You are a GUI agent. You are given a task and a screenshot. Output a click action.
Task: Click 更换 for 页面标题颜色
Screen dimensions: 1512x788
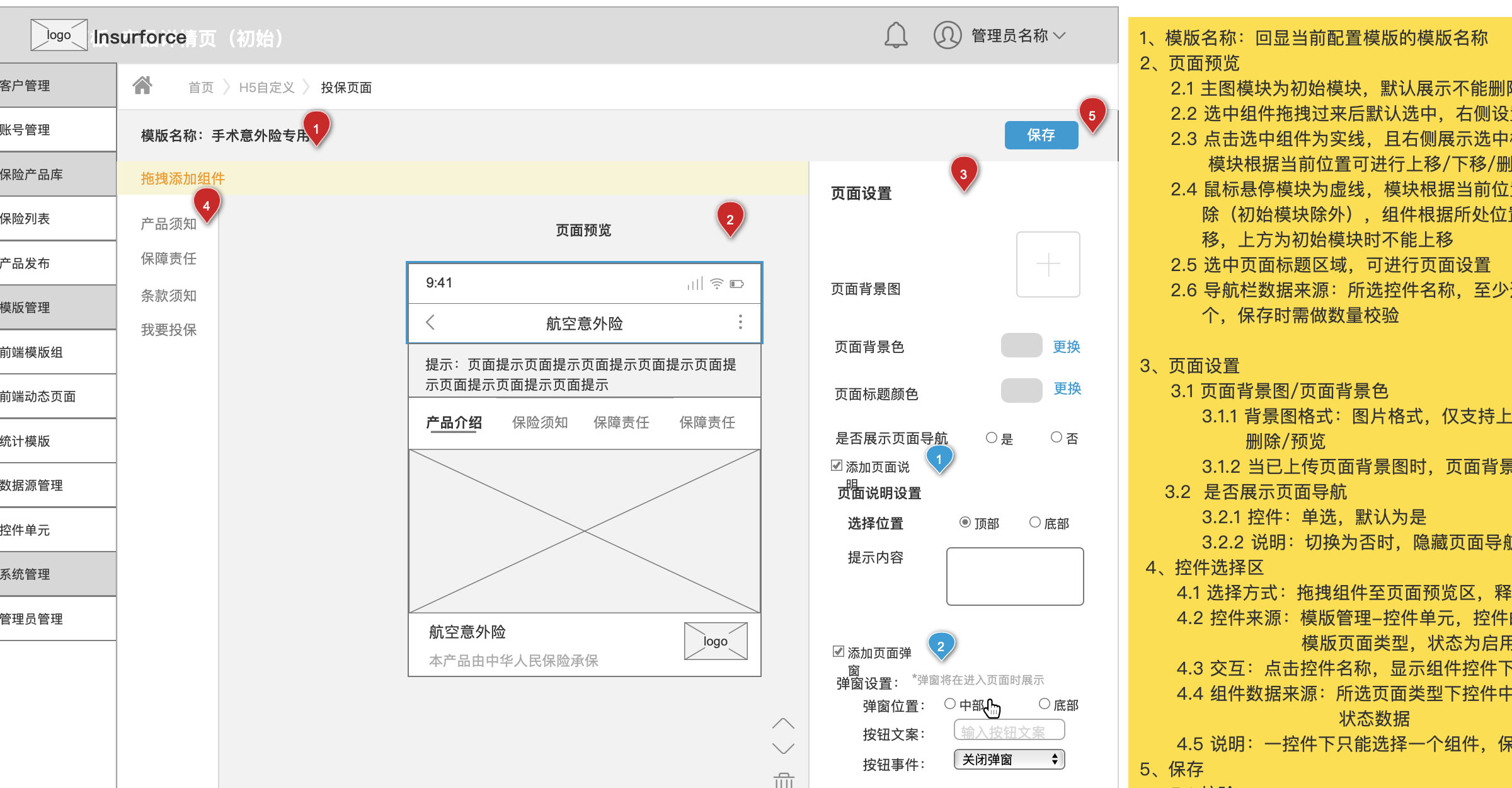pyautogui.click(x=1067, y=388)
